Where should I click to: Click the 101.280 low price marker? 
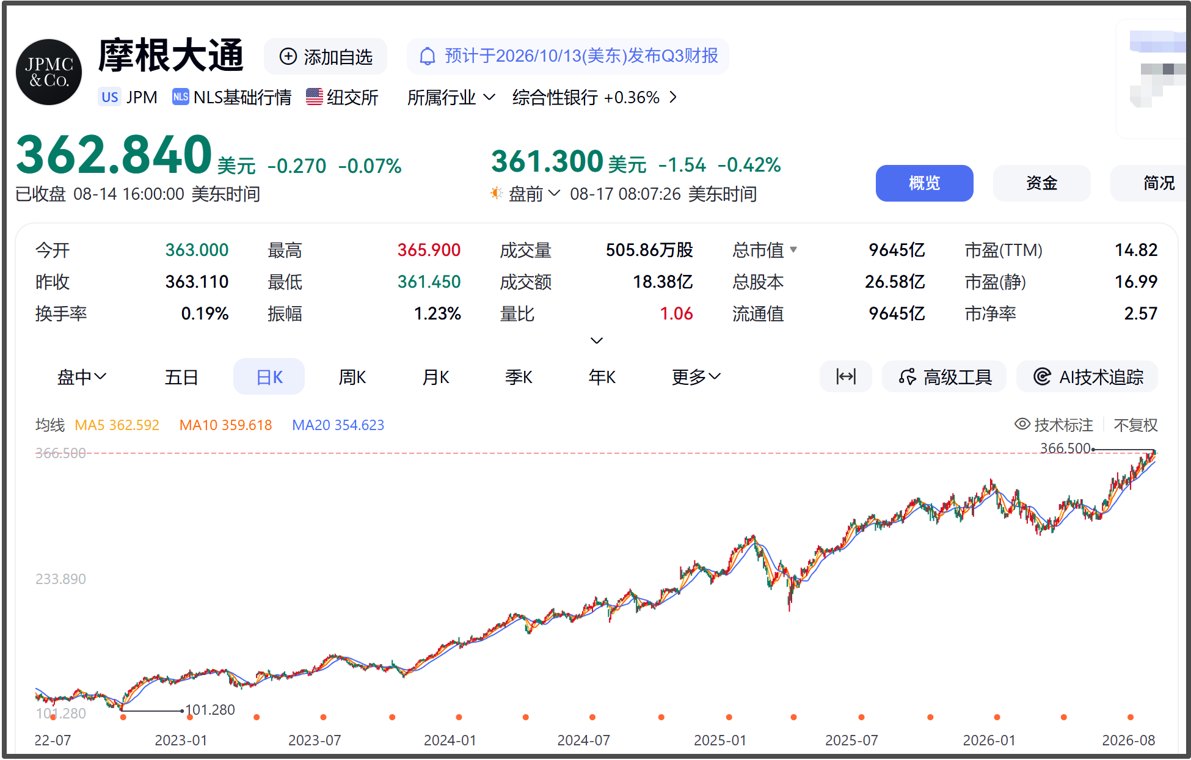click(210, 710)
